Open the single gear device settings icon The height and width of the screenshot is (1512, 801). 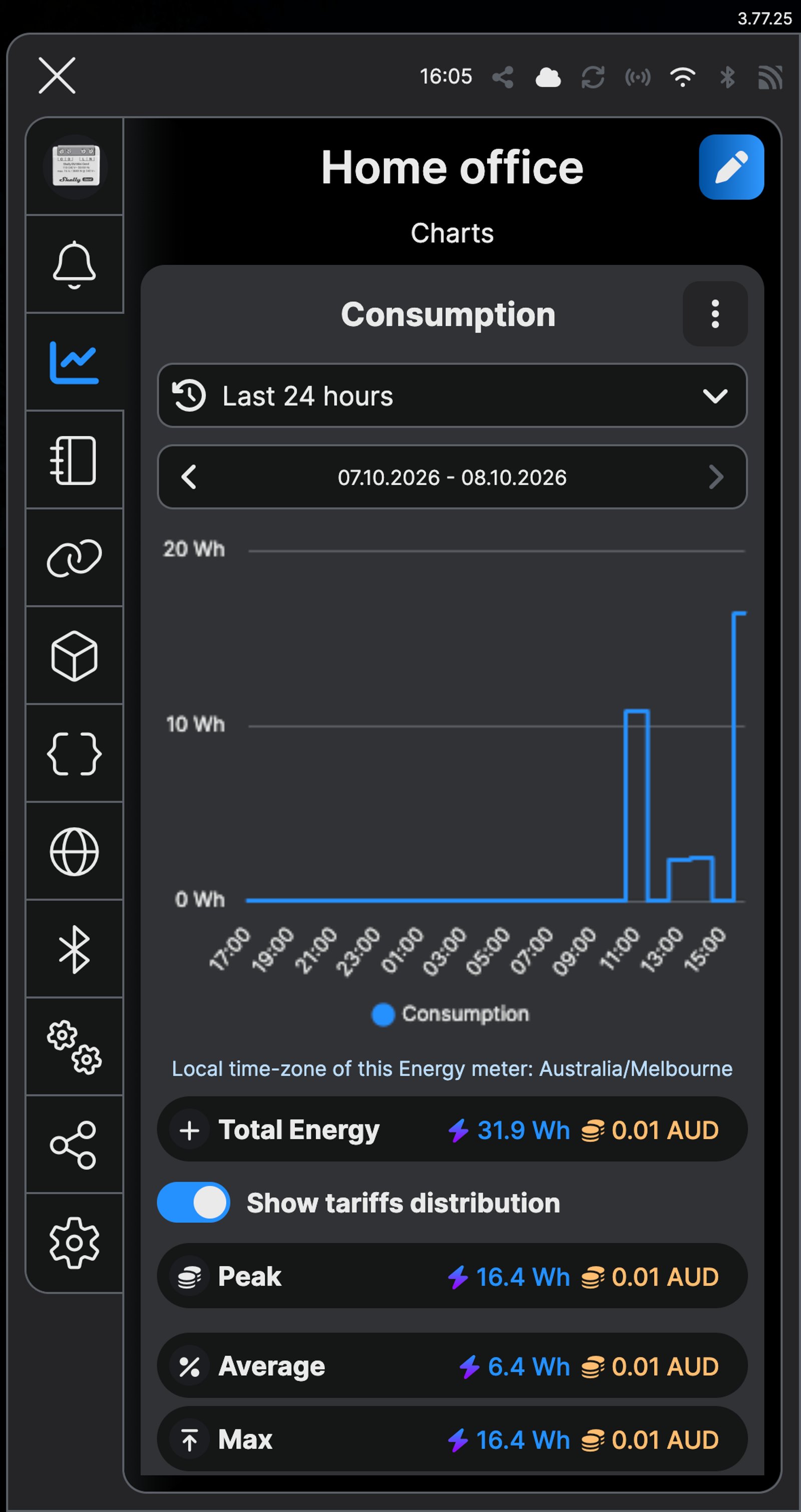tap(75, 1243)
